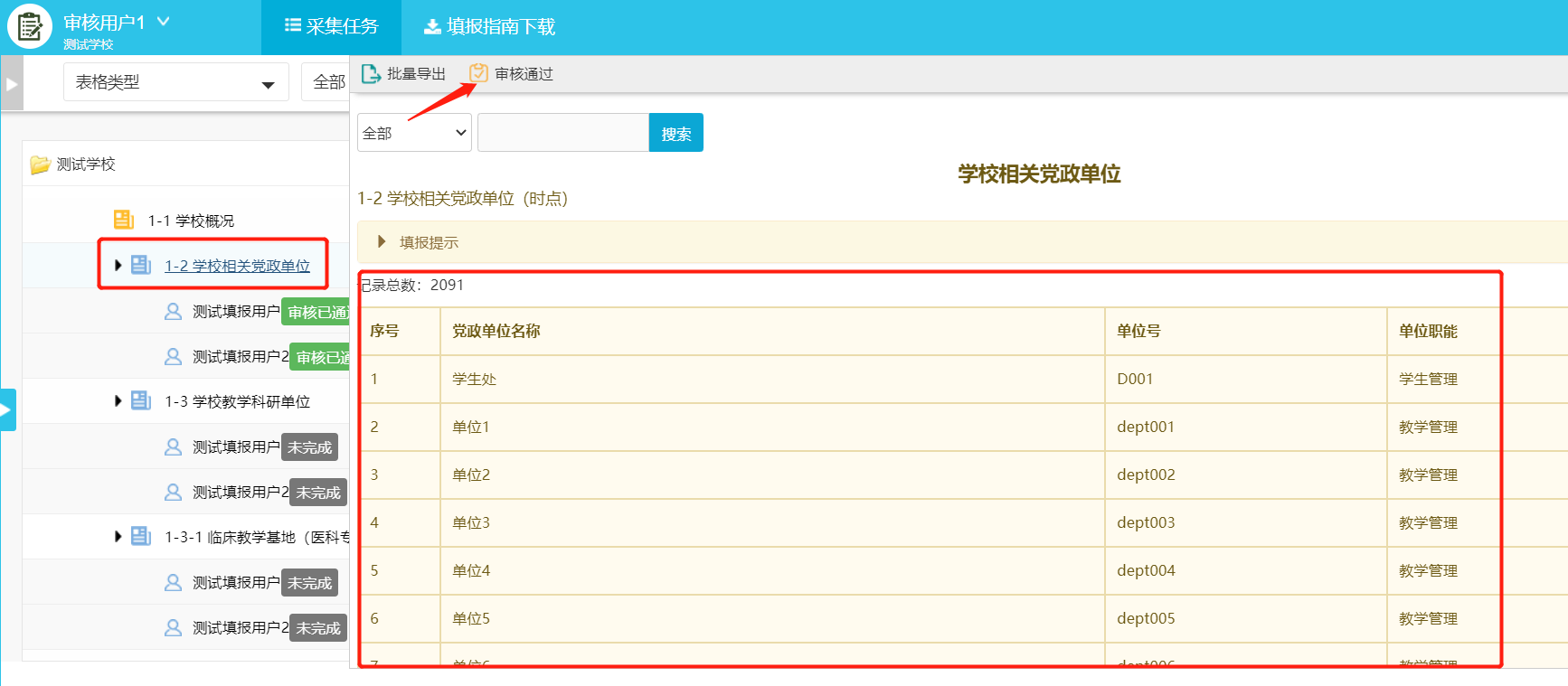Screen dimensions: 1568x686
Task: Expand the 审核用户1 user menu chevron
Action: pos(164,22)
